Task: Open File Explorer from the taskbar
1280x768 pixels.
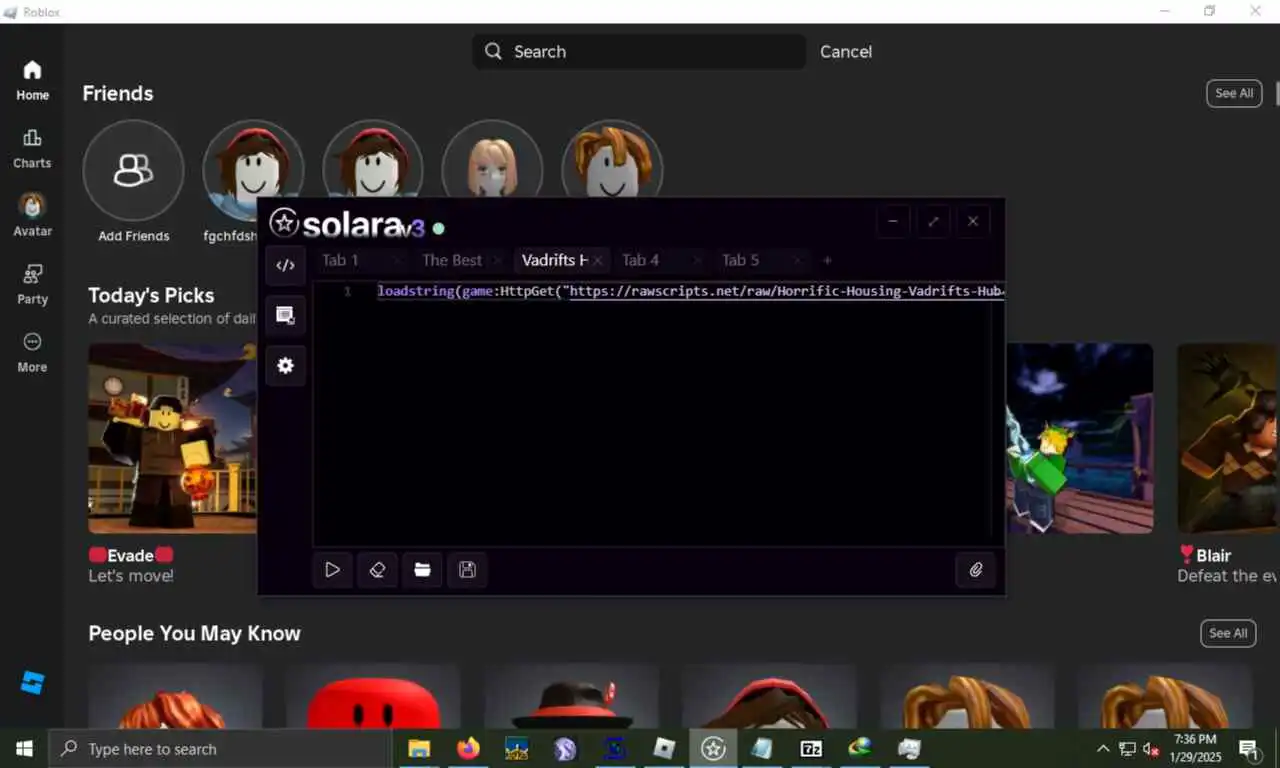Action: point(419,748)
